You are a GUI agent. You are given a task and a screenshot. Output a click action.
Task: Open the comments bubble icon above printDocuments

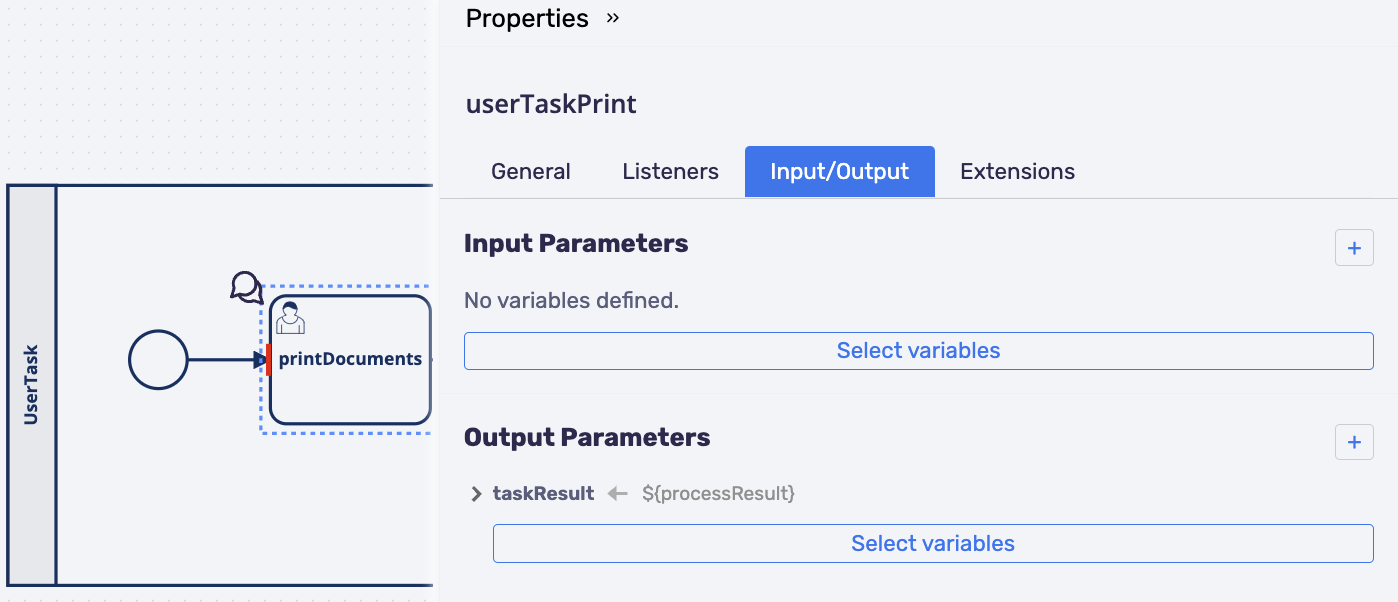[x=246, y=287]
